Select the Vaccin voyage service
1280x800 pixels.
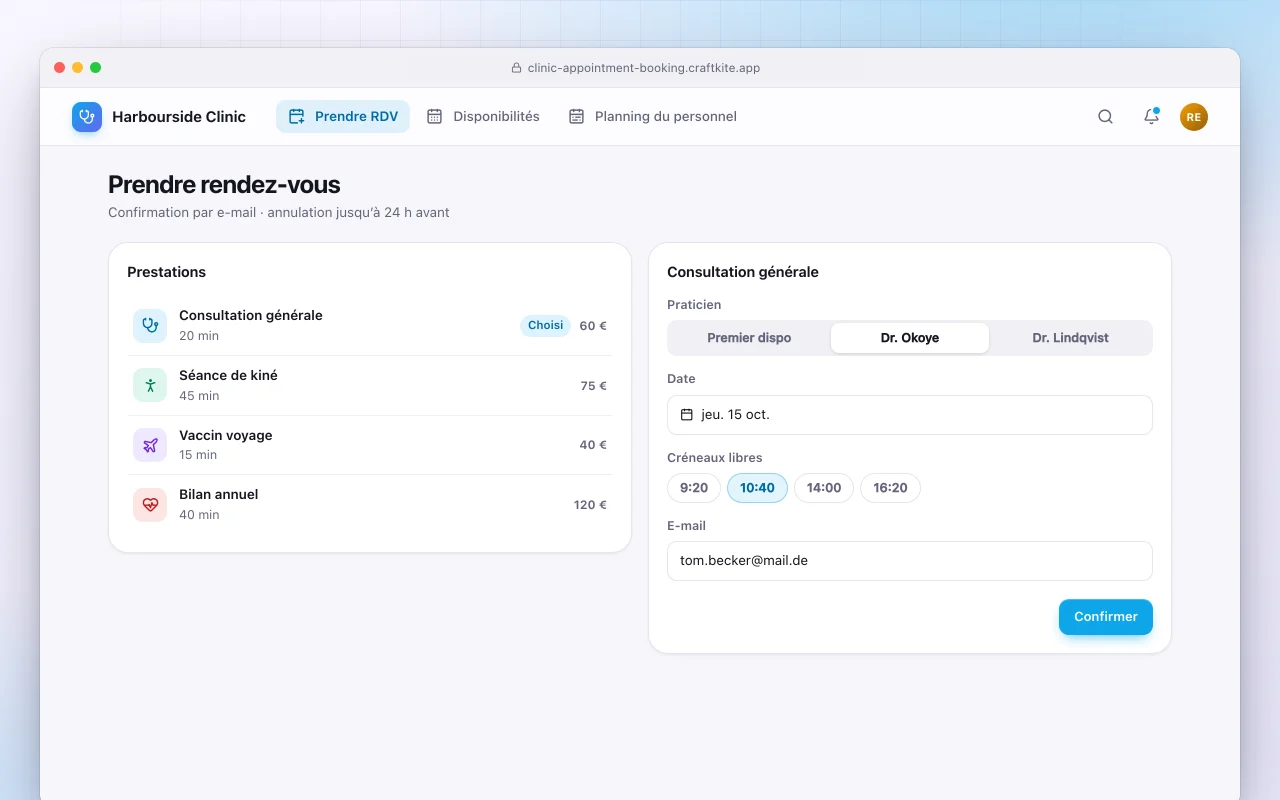370,445
